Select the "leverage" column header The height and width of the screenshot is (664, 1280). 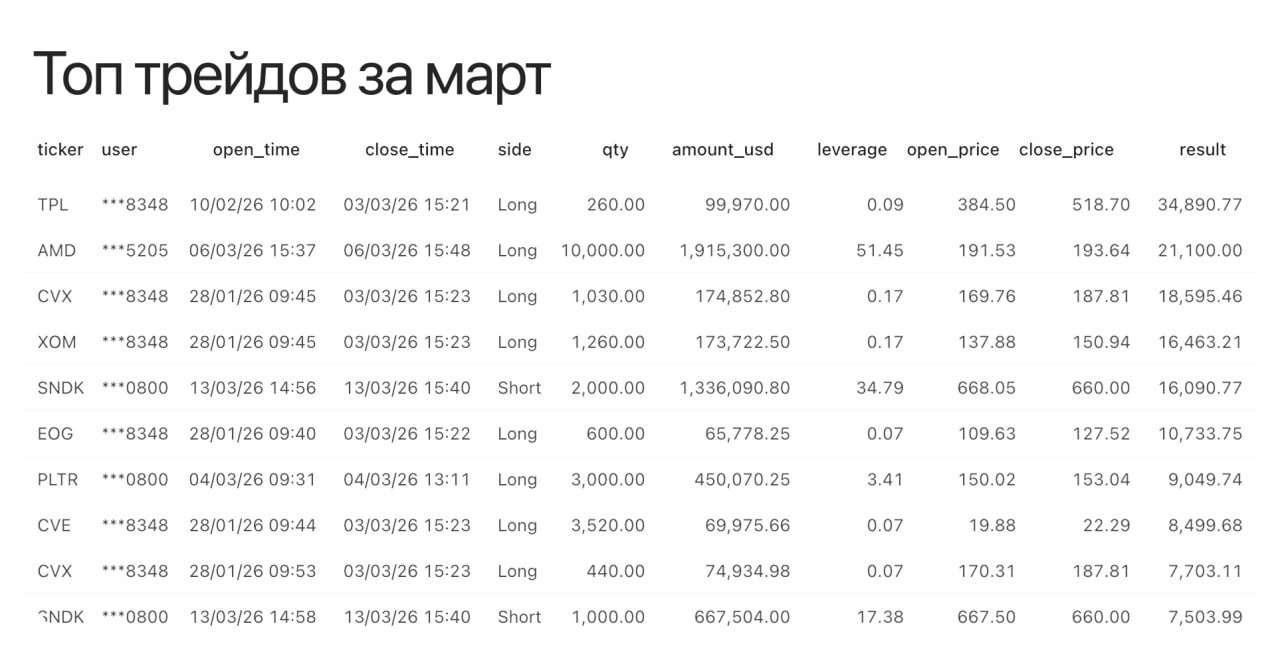(851, 150)
